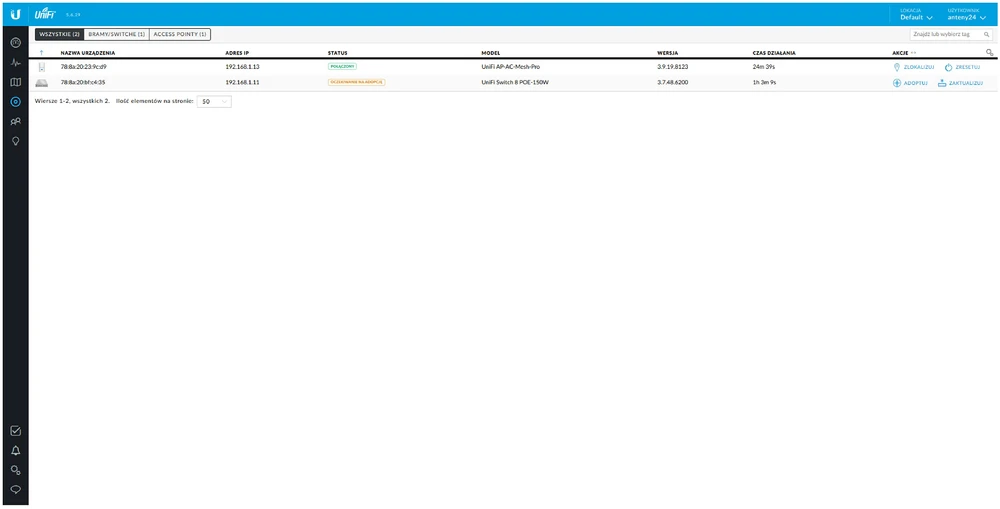The width and height of the screenshot is (1000, 509).
Task: Open the Alerts bell icon in sidebar
Action: pyautogui.click(x=15, y=450)
